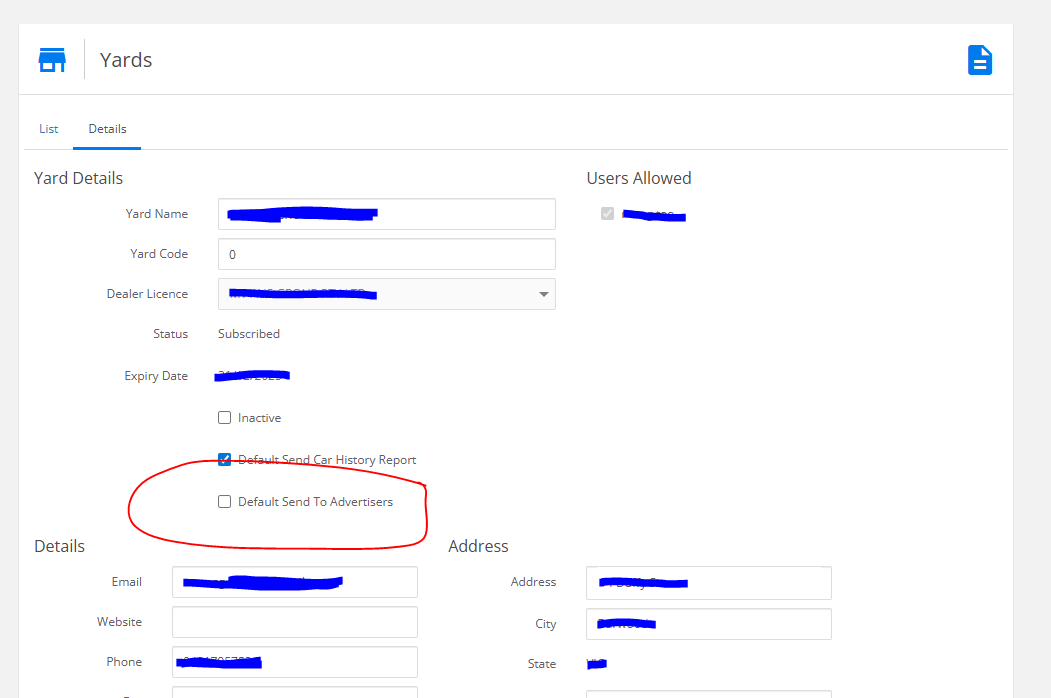Uncheck Default Send Car History Report
Image resolution: width=1051 pixels, height=698 pixels.
pos(225,460)
